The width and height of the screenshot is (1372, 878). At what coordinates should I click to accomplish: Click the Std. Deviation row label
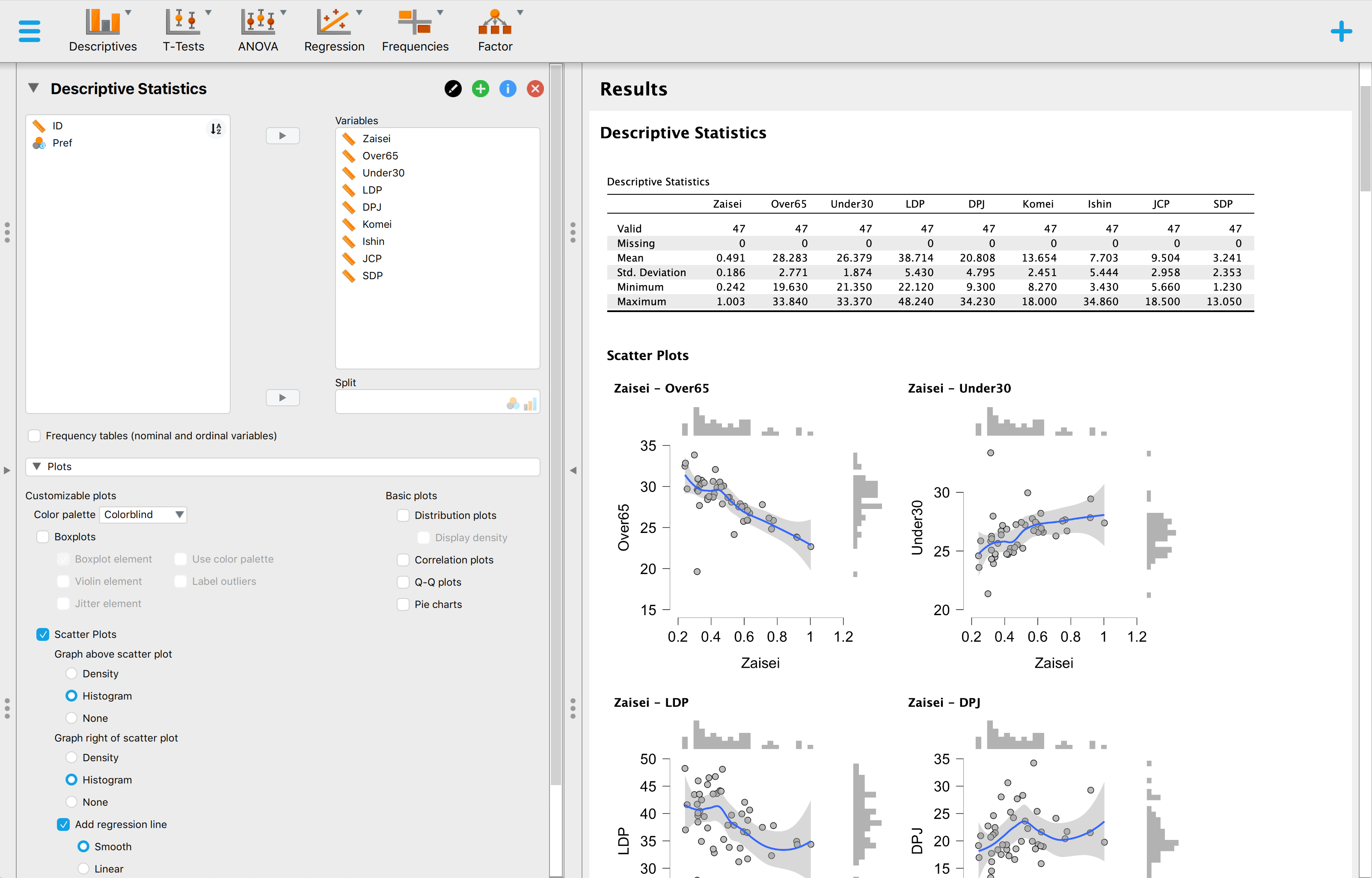[x=651, y=273]
